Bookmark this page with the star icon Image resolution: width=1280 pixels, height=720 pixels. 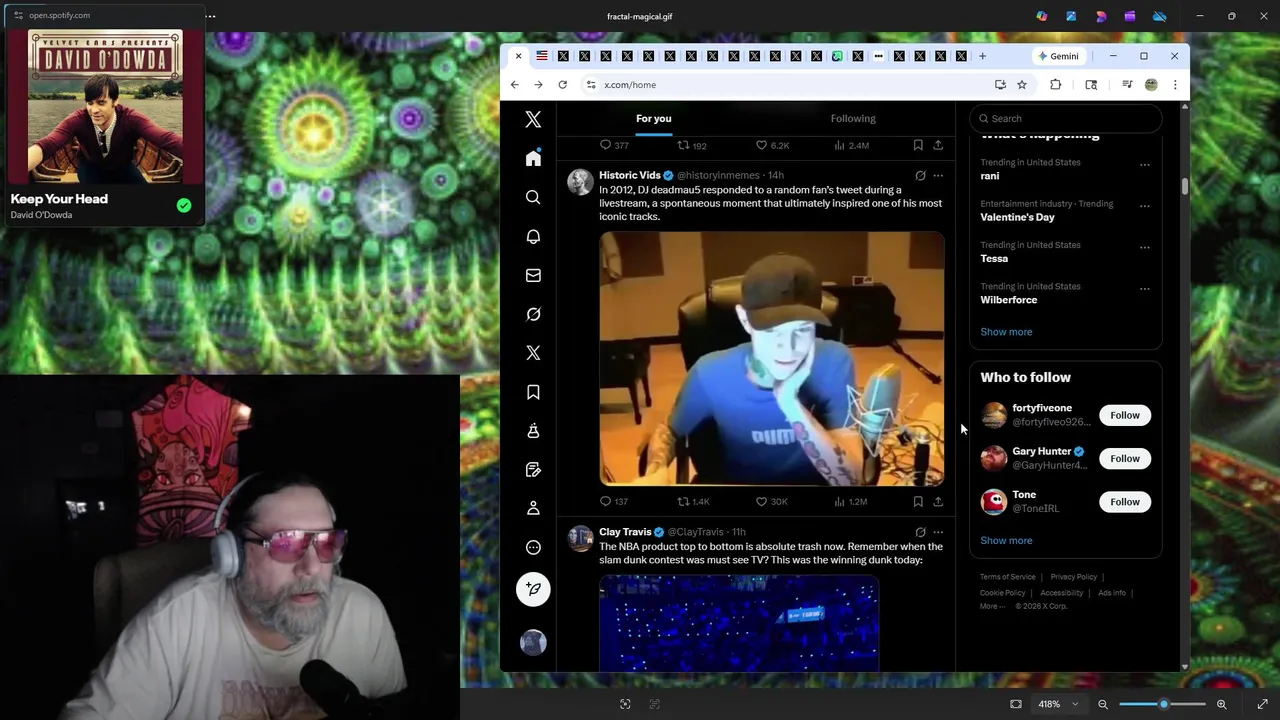[x=1021, y=85]
